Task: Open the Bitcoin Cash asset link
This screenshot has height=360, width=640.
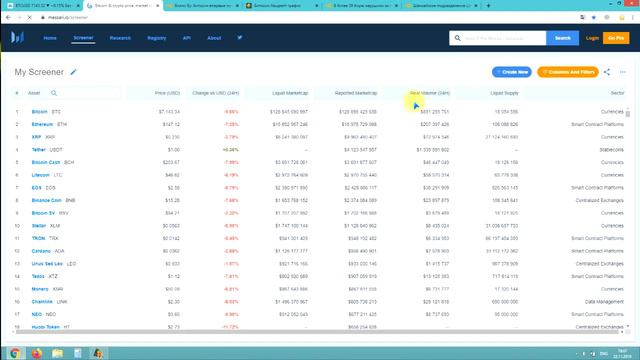Action: (x=46, y=162)
